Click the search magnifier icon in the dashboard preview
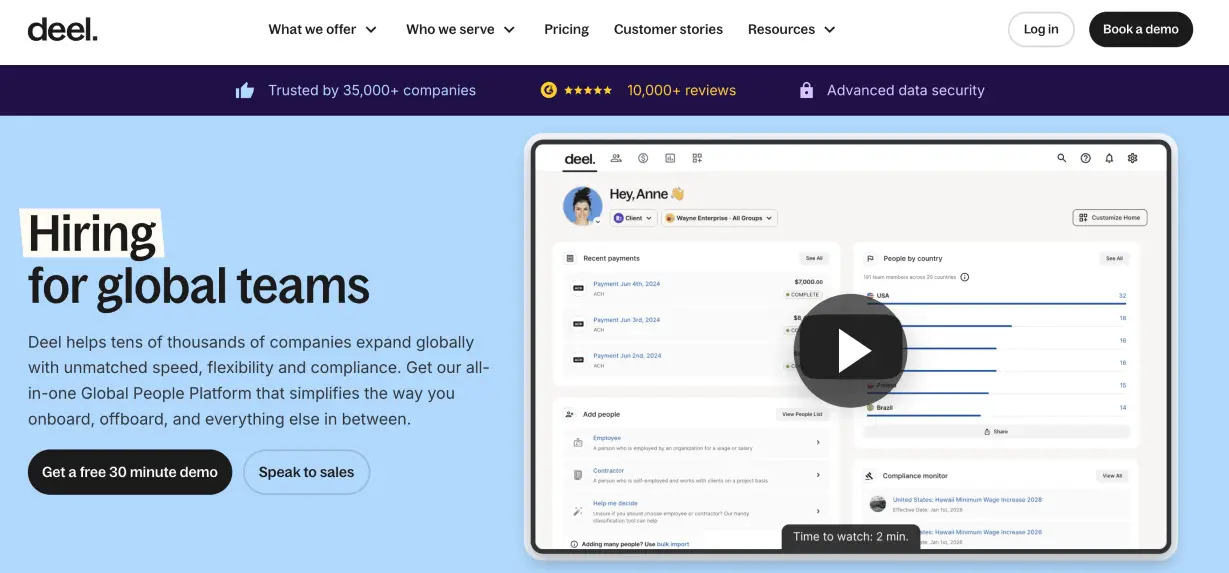The height and width of the screenshot is (573, 1229). 1062,158
